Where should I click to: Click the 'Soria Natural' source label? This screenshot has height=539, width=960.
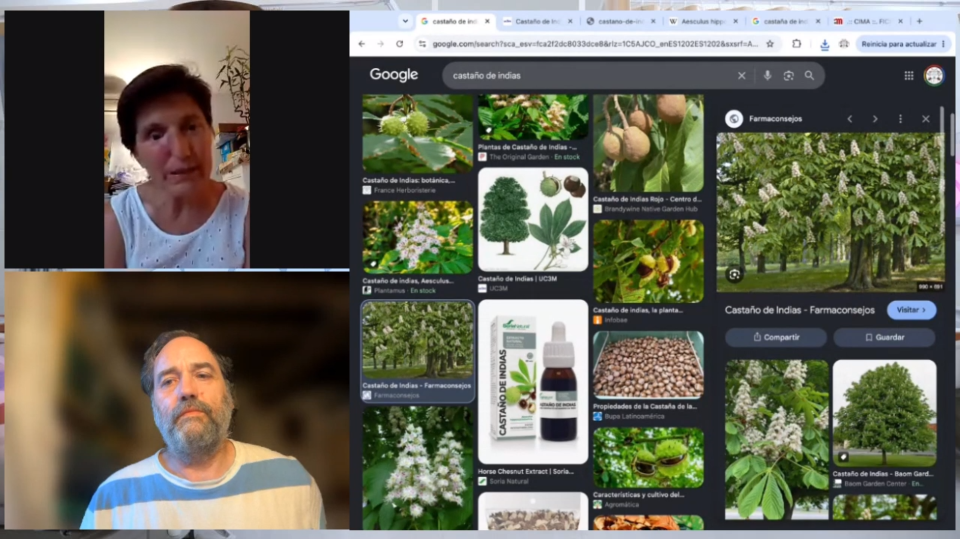coord(508,481)
